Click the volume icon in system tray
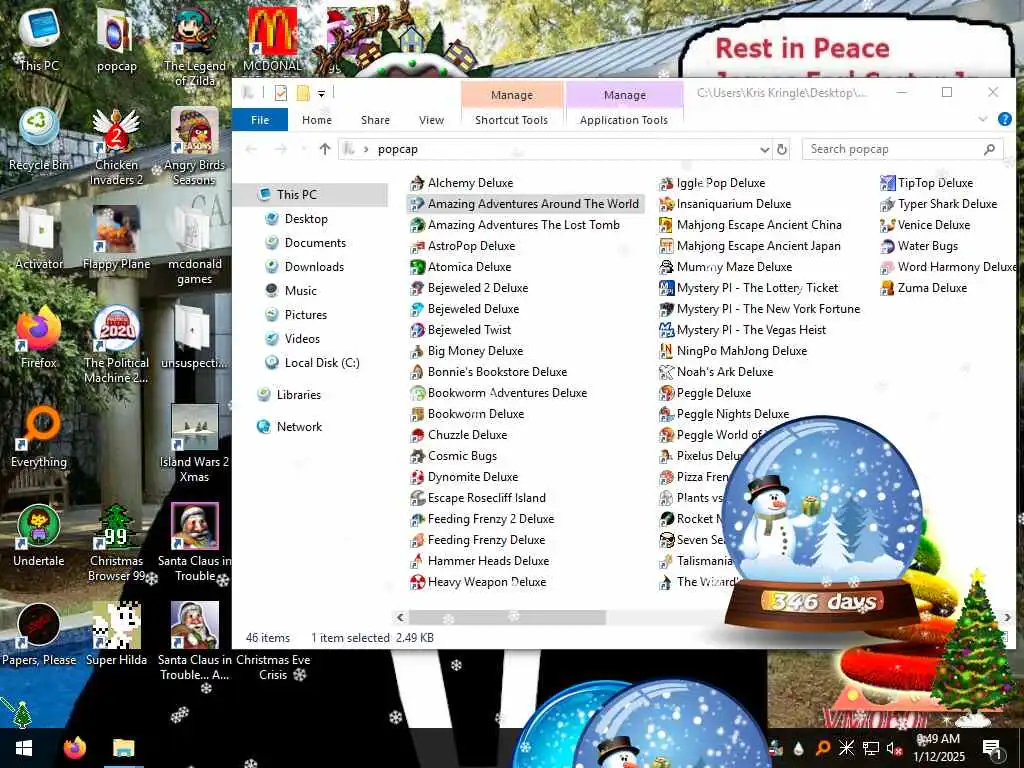The height and width of the screenshot is (768, 1024). [x=893, y=748]
